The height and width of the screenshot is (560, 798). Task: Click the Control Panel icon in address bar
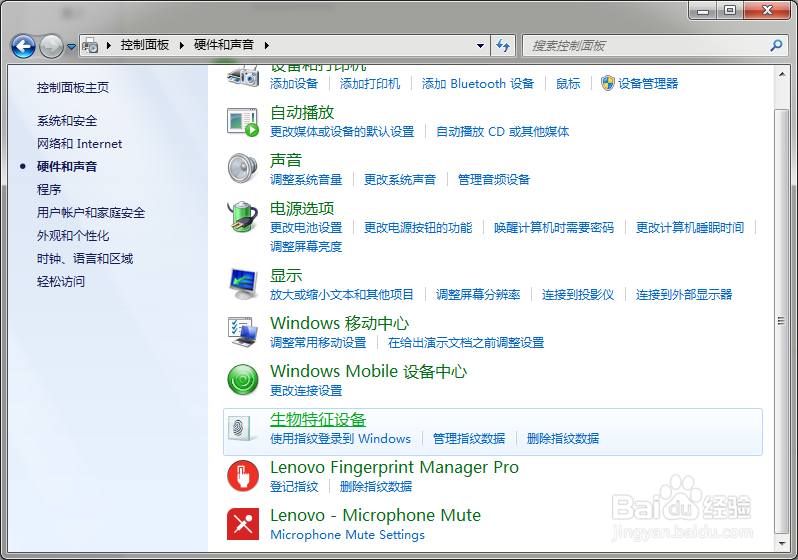(x=91, y=45)
